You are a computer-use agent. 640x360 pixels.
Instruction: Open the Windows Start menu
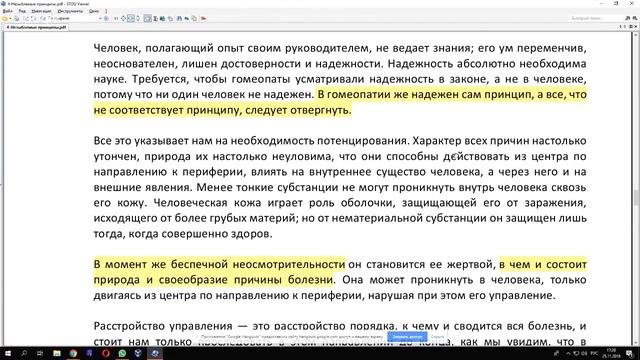tap(7, 353)
